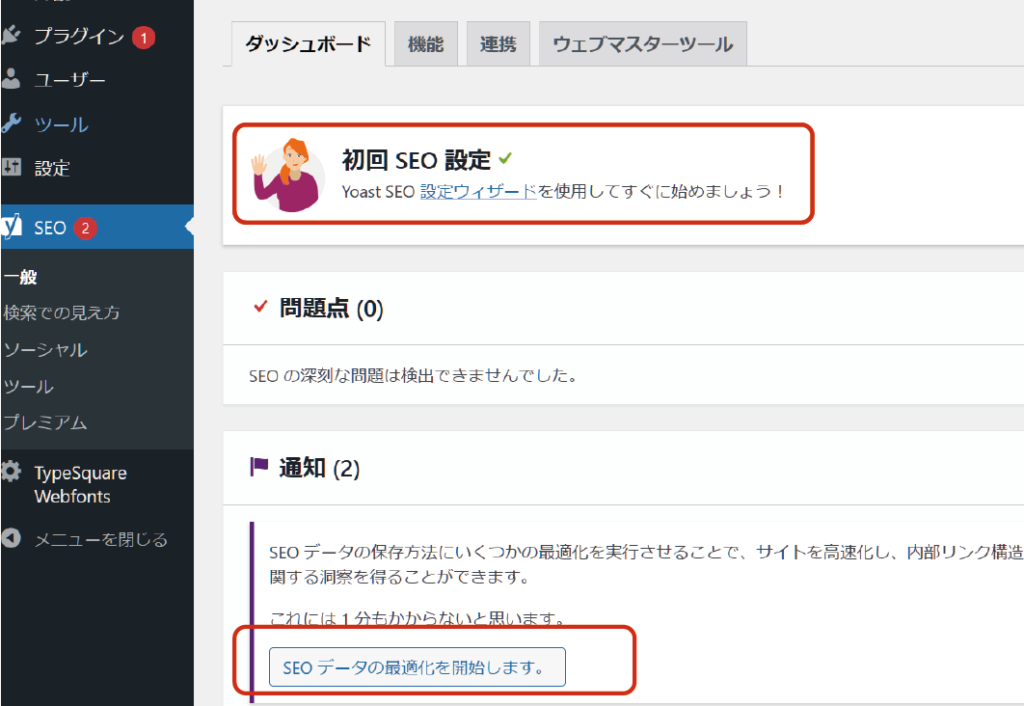Image resolution: width=1024 pixels, height=706 pixels.
Task: Select the SEO sidebar menu item
Action: [x=97, y=227]
